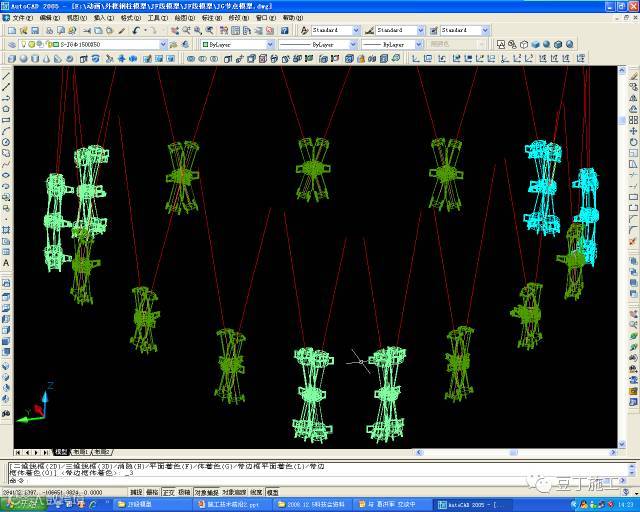This screenshot has width=640, height=512.
Task: Switch to the 模型 (Model) tab
Action: tap(61, 452)
